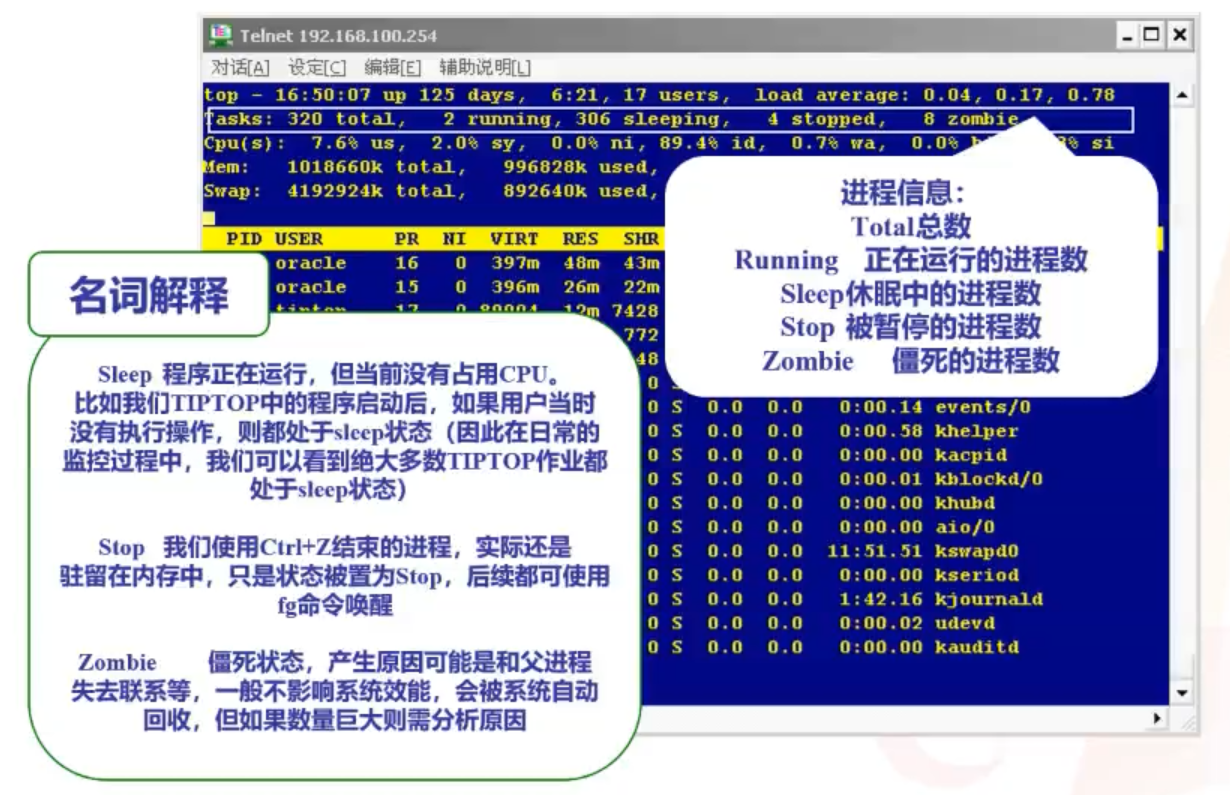Open the 对话[A] menu

pos(240,68)
